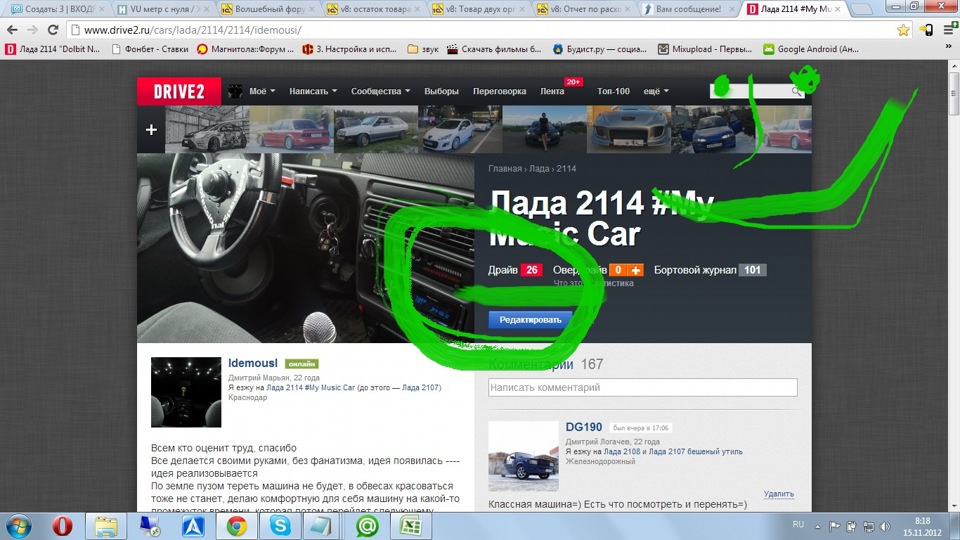Click the Главная breadcrumb link
960x540 pixels.
pyautogui.click(x=505, y=168)
